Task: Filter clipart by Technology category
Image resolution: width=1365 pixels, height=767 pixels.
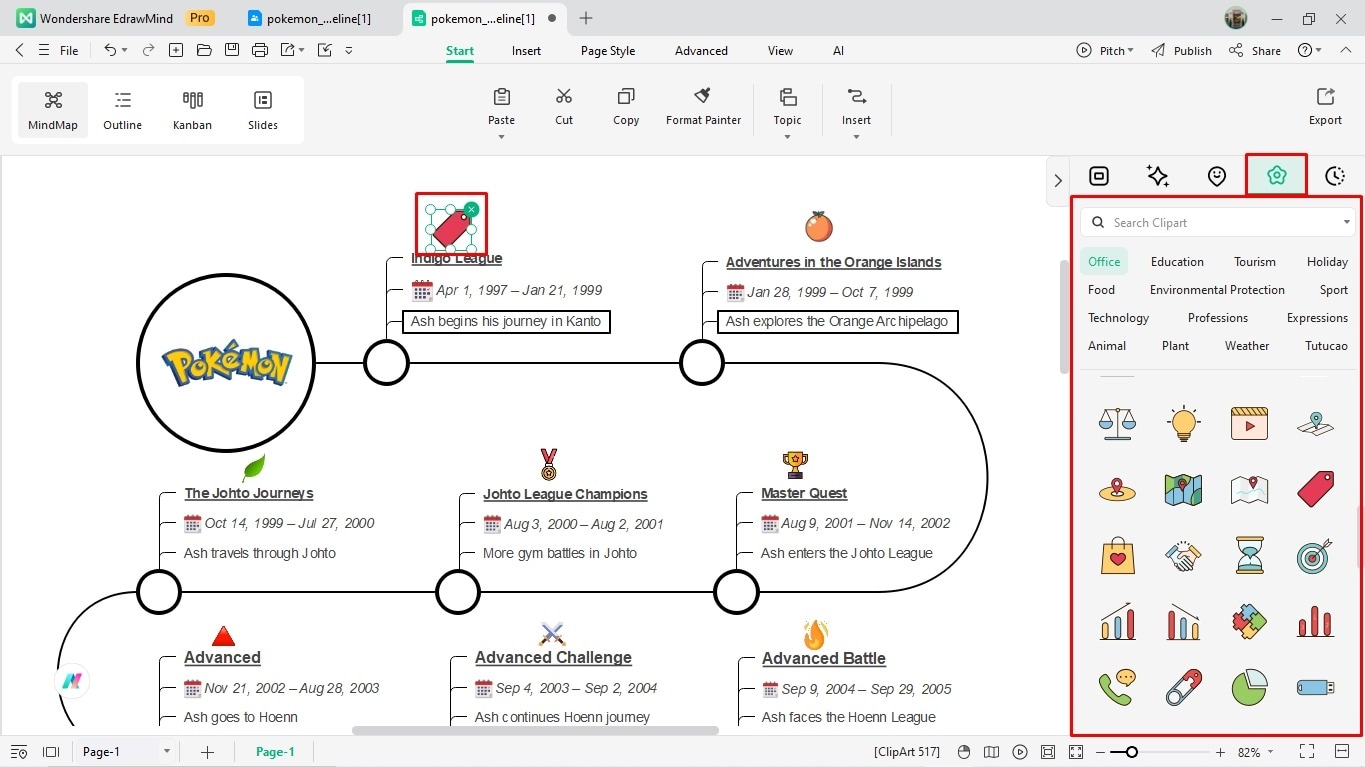Action: pos(1118,318)
